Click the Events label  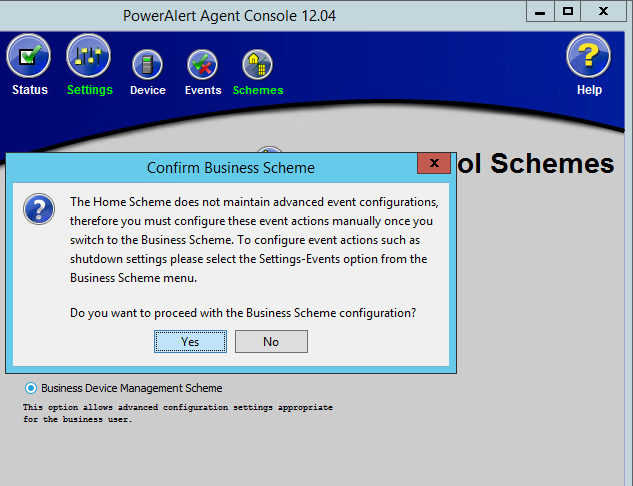tap(203, 90)
